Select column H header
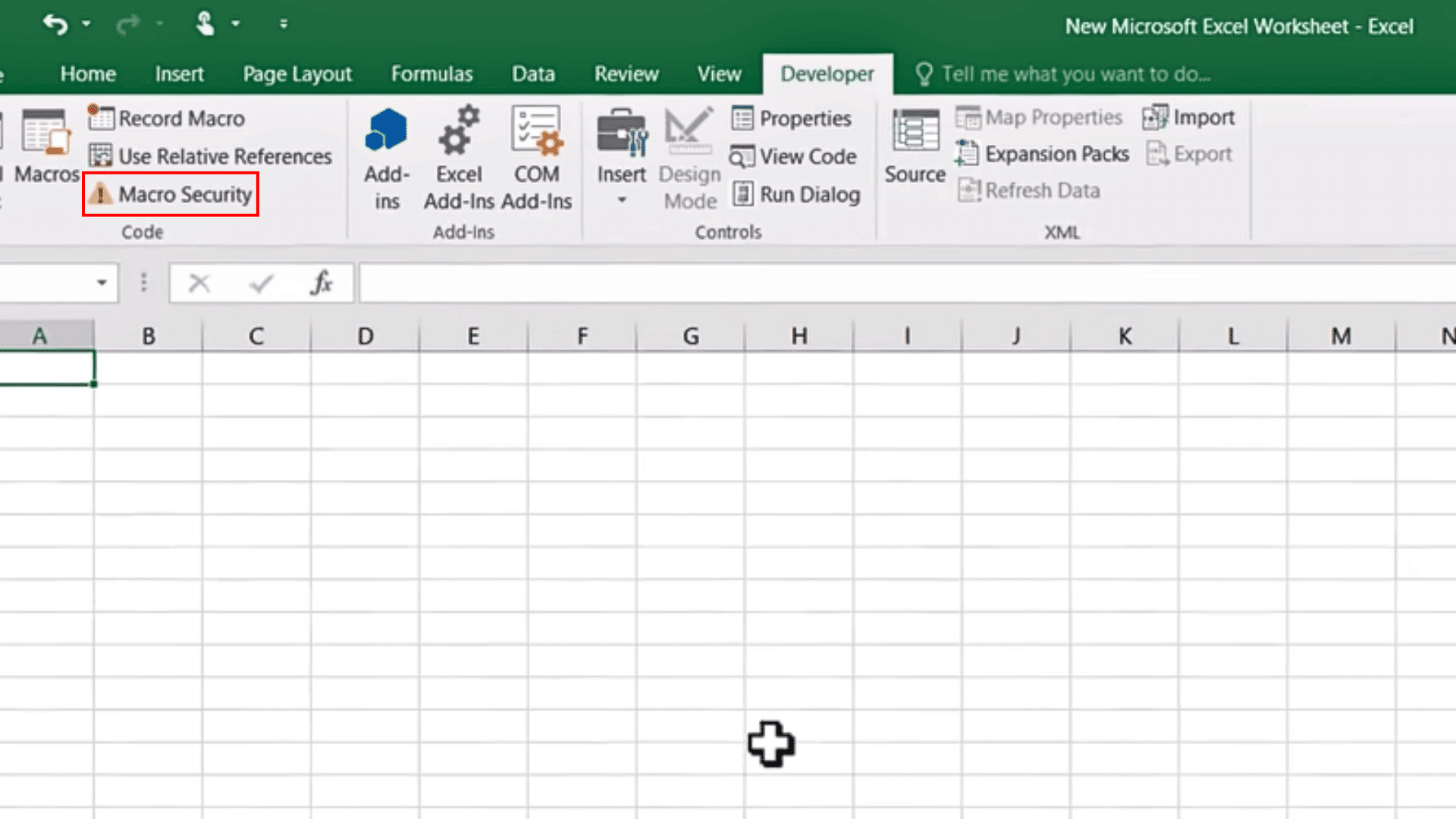 click(x=799, y=336)
